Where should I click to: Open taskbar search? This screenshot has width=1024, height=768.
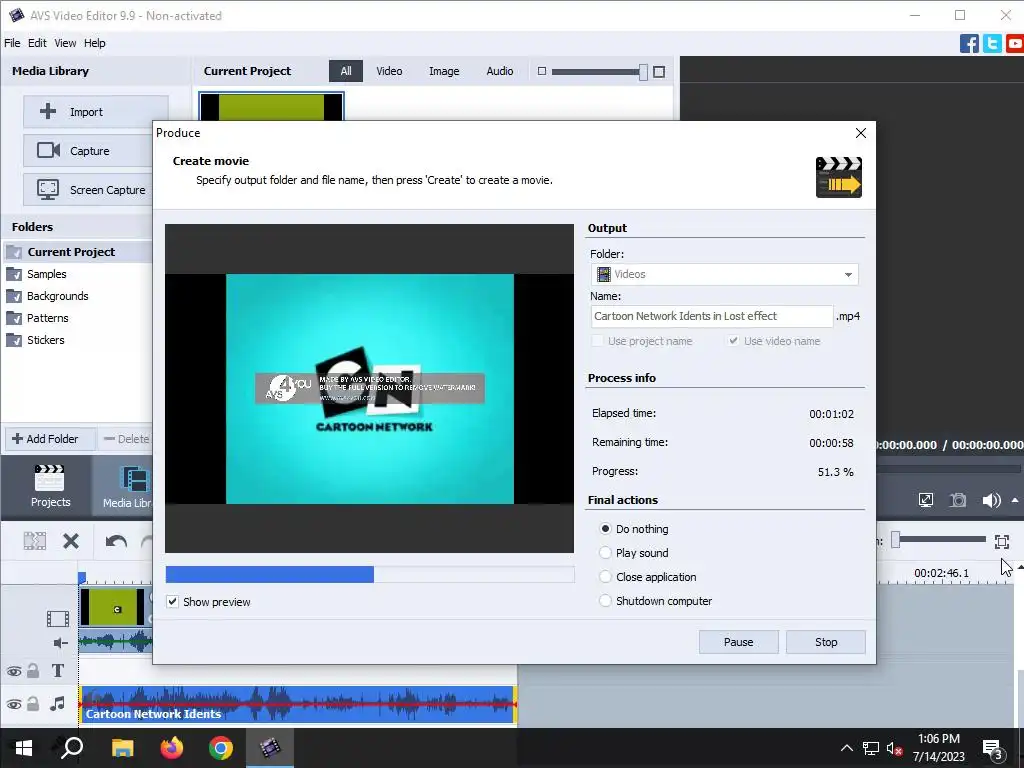[72, 747]
